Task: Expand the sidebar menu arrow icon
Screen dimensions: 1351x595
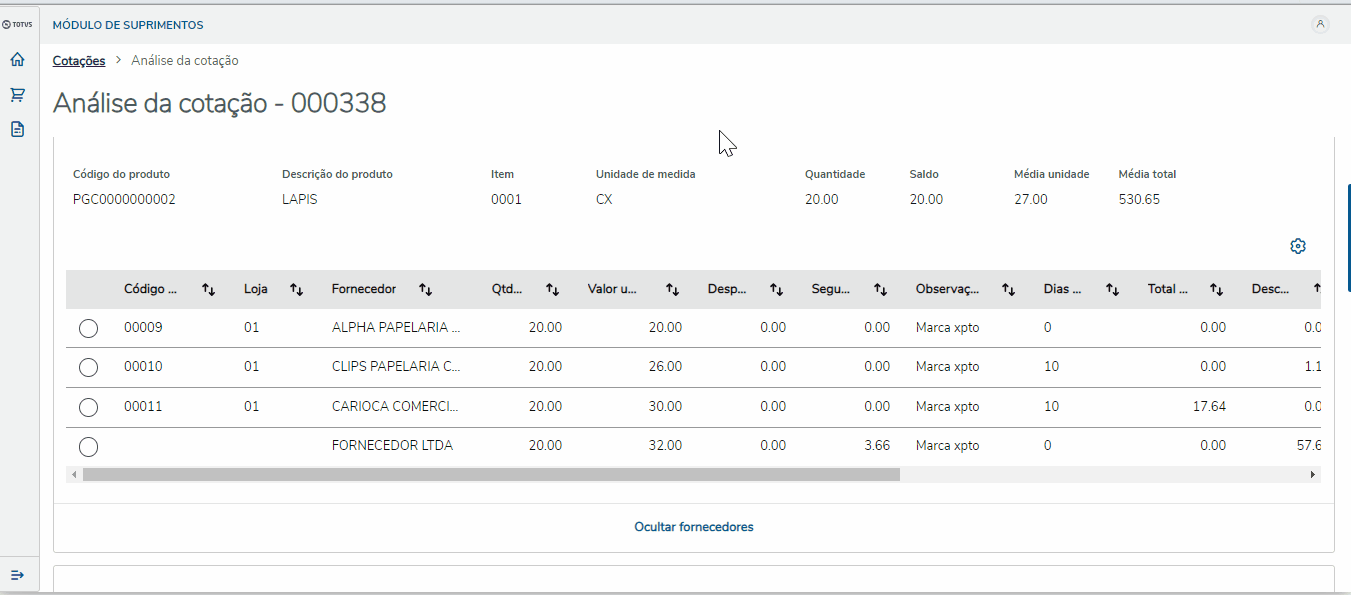Action: 17,575
